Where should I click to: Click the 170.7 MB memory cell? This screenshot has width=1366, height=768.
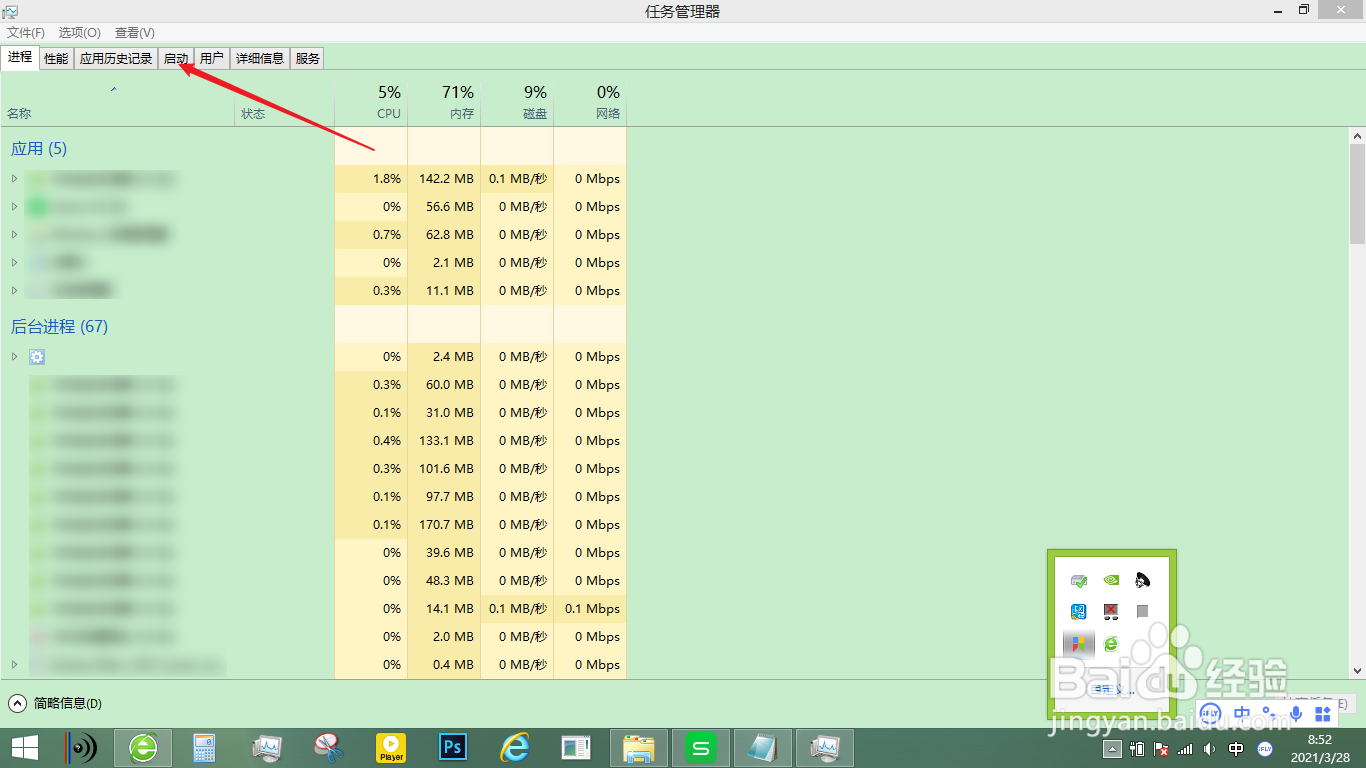(444, 525)
